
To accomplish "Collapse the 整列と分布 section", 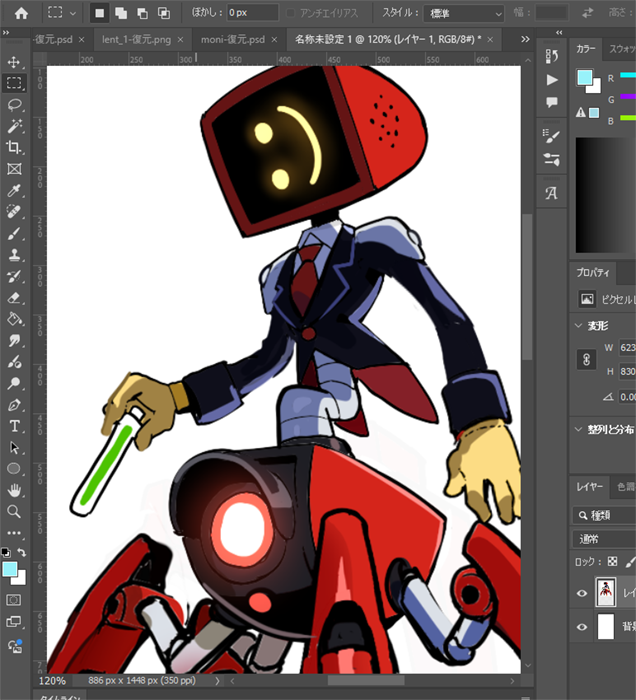I will 578,429.
